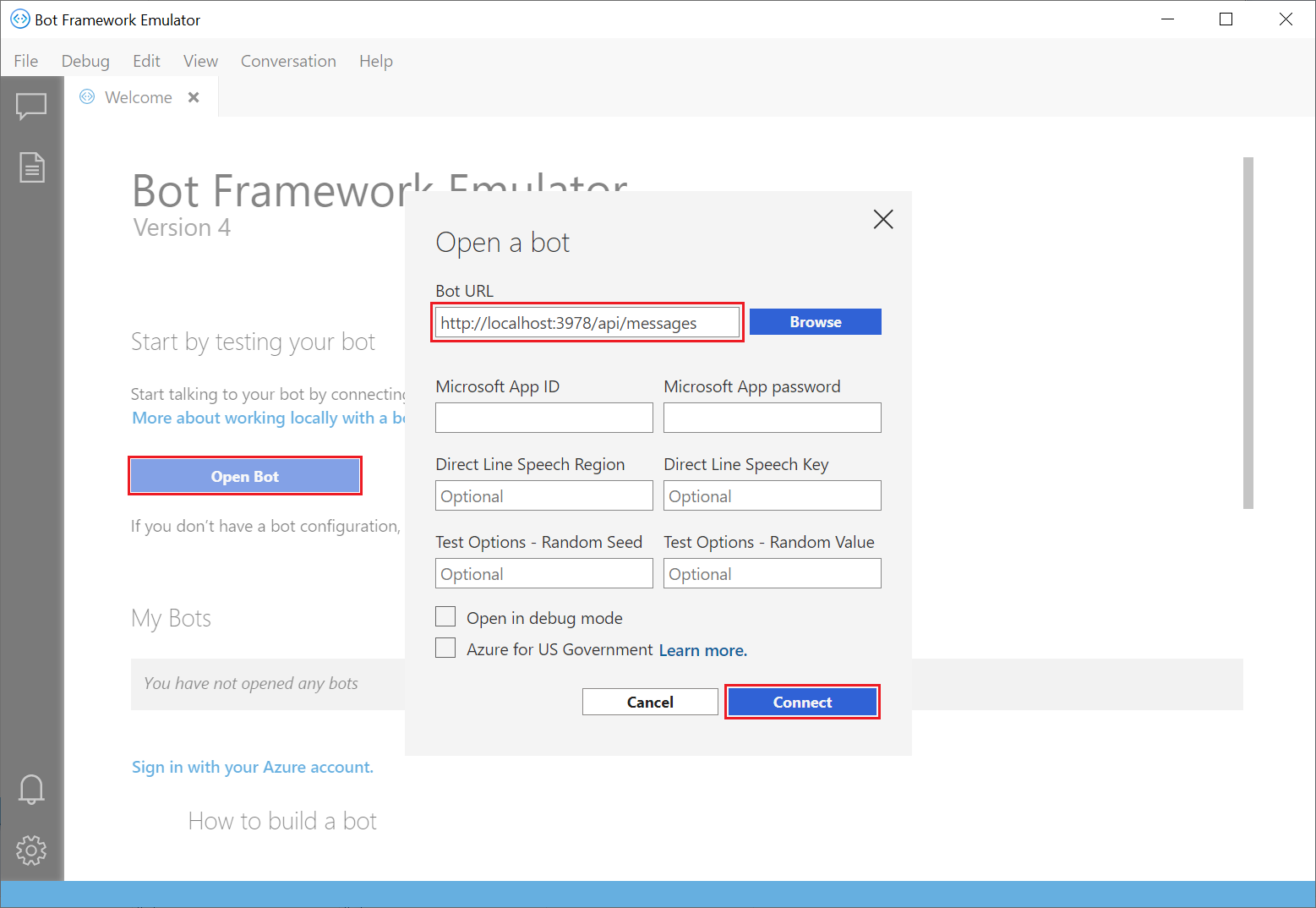Click the Open Bot button
The height and width of the screenshot is (908, 1316).
click(244, 475)
